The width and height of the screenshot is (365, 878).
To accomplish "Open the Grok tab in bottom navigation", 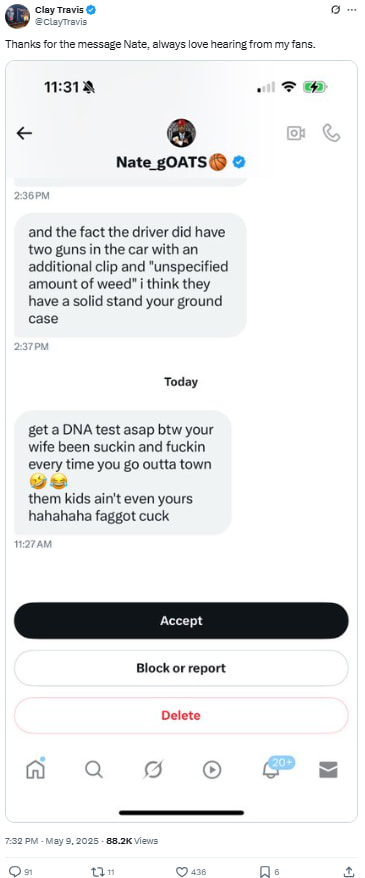I will [153, 770].
